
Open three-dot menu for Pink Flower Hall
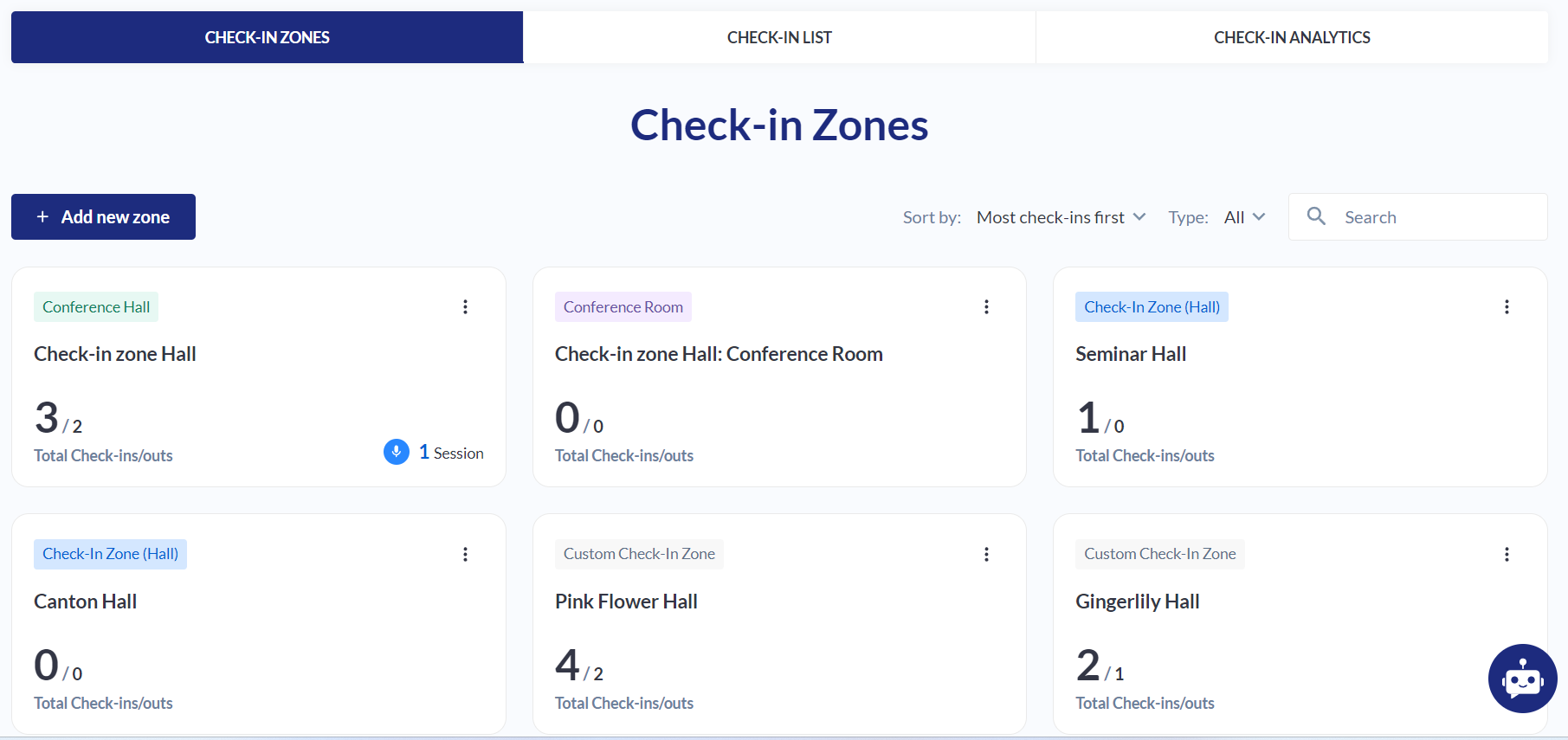coord(986,554)
